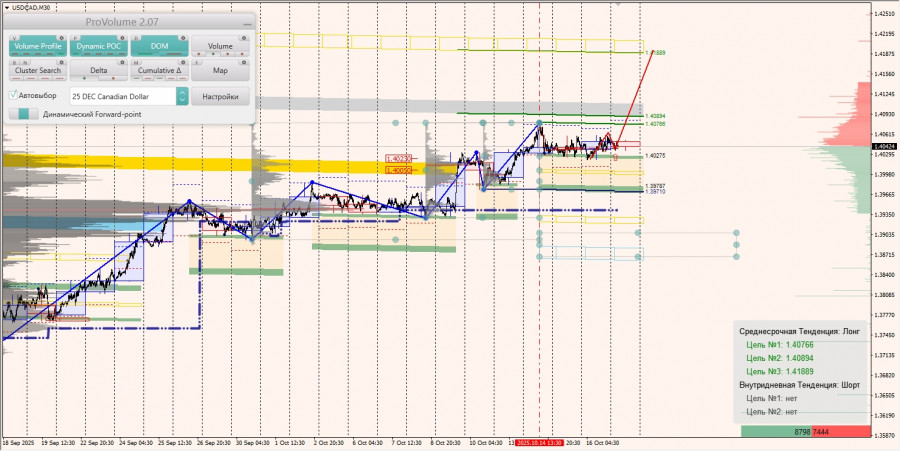Toggle the Volume Profile indicator off
The image size is (900, 451).
pos(38,46)
